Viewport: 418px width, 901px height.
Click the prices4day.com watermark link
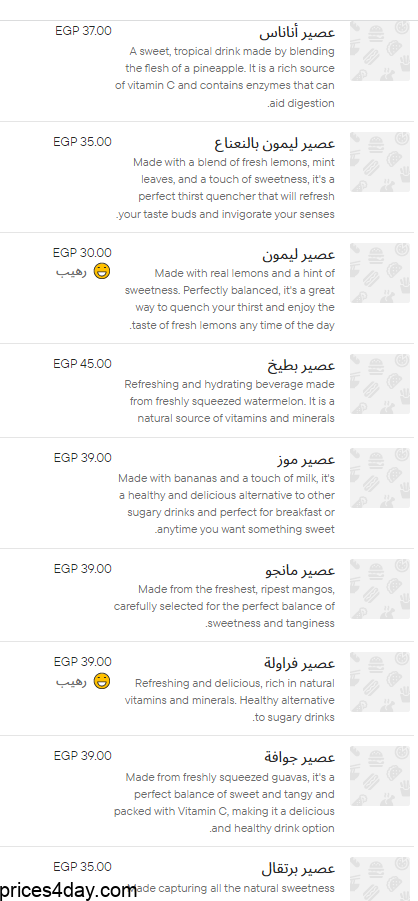click(68, 890)
